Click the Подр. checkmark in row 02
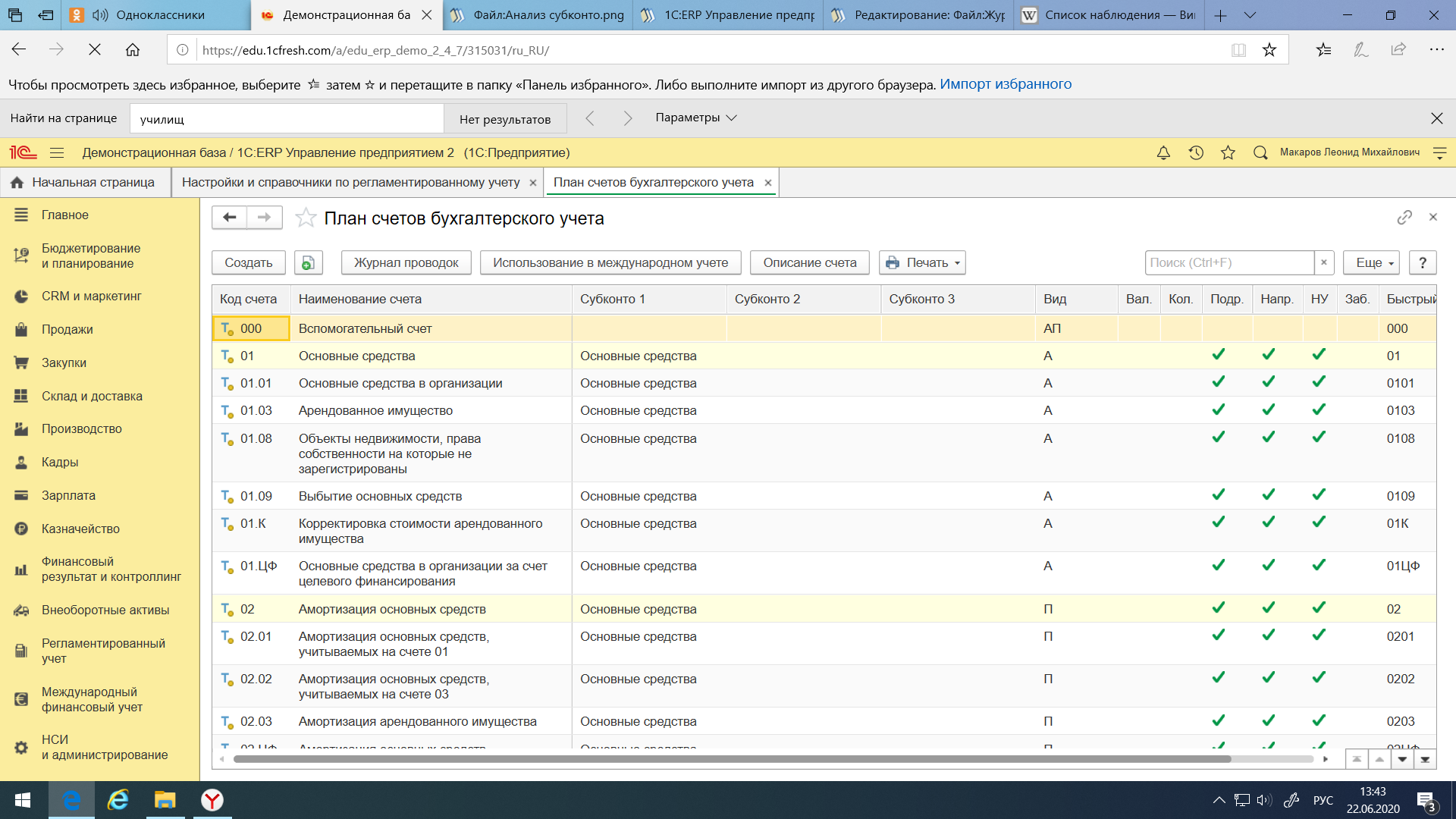The height and width of the screenshot is (819, 1456). (1219, 607)
